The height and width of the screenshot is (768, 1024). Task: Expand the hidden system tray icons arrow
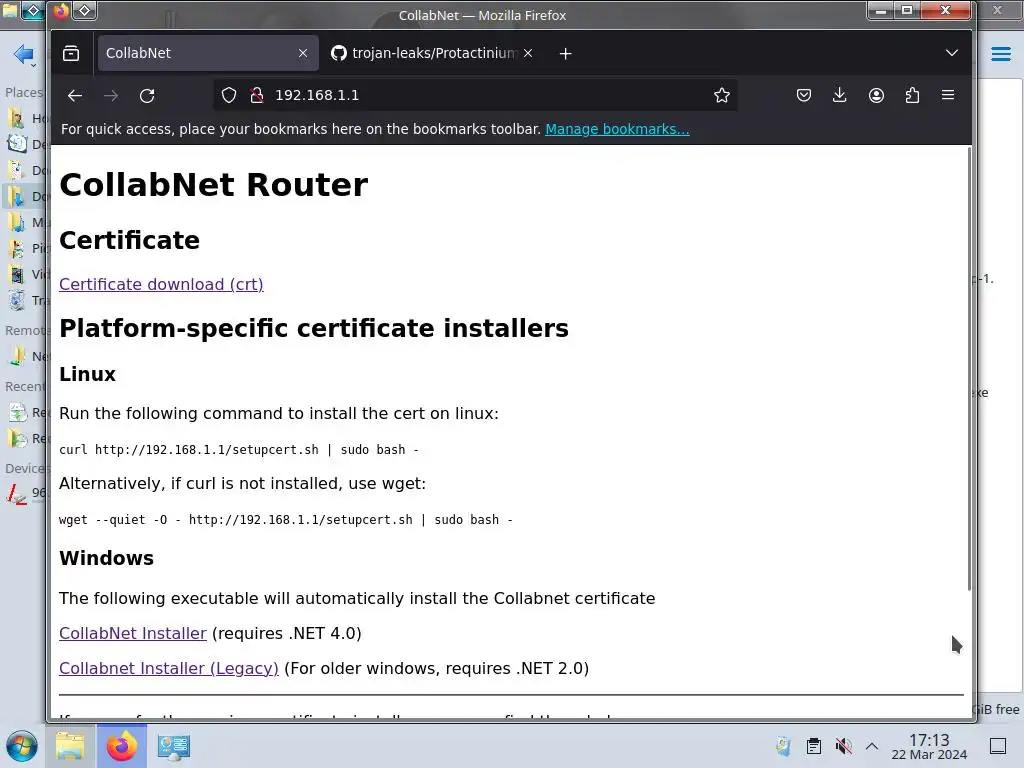pyautogui.click(x=872, y=746)
